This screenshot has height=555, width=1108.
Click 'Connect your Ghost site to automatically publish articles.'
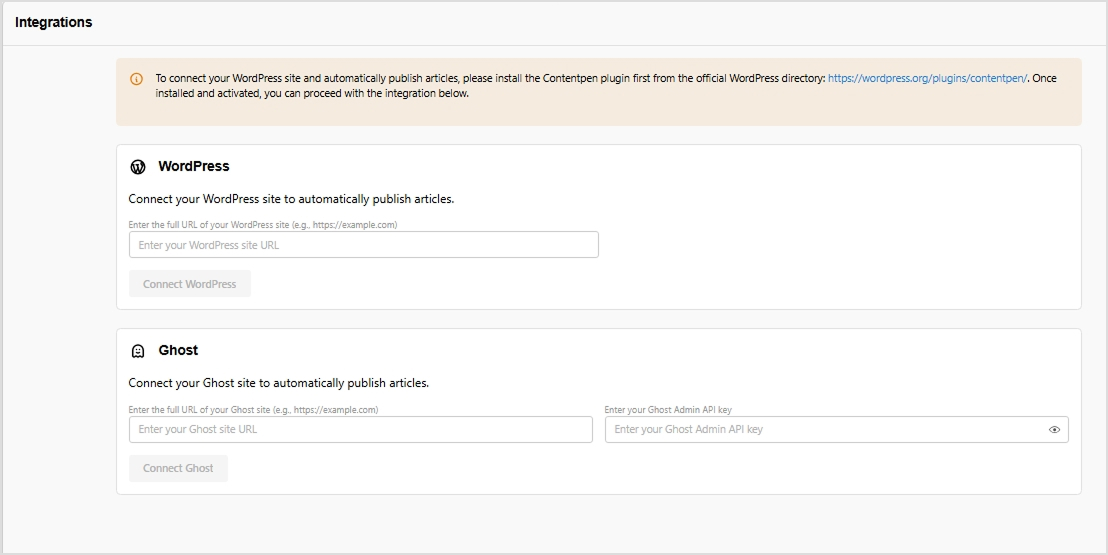(x=278, y=383)
